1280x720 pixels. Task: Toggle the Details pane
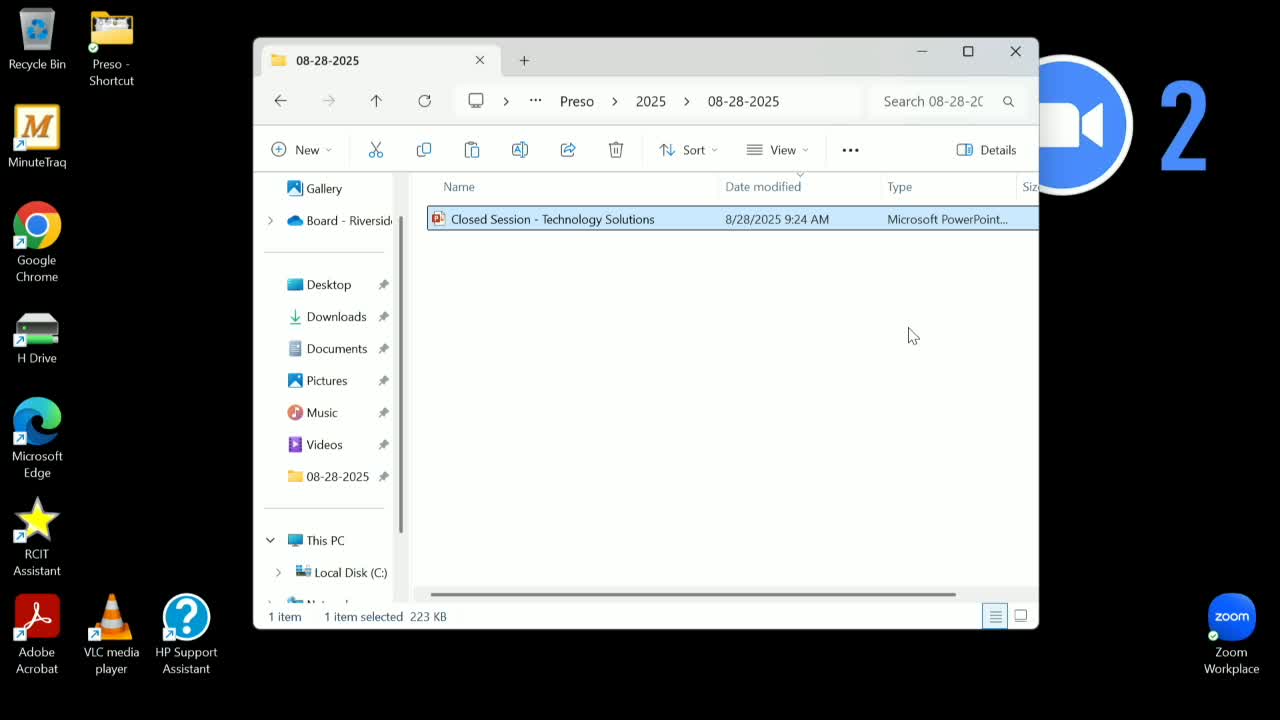coord(986,150)
